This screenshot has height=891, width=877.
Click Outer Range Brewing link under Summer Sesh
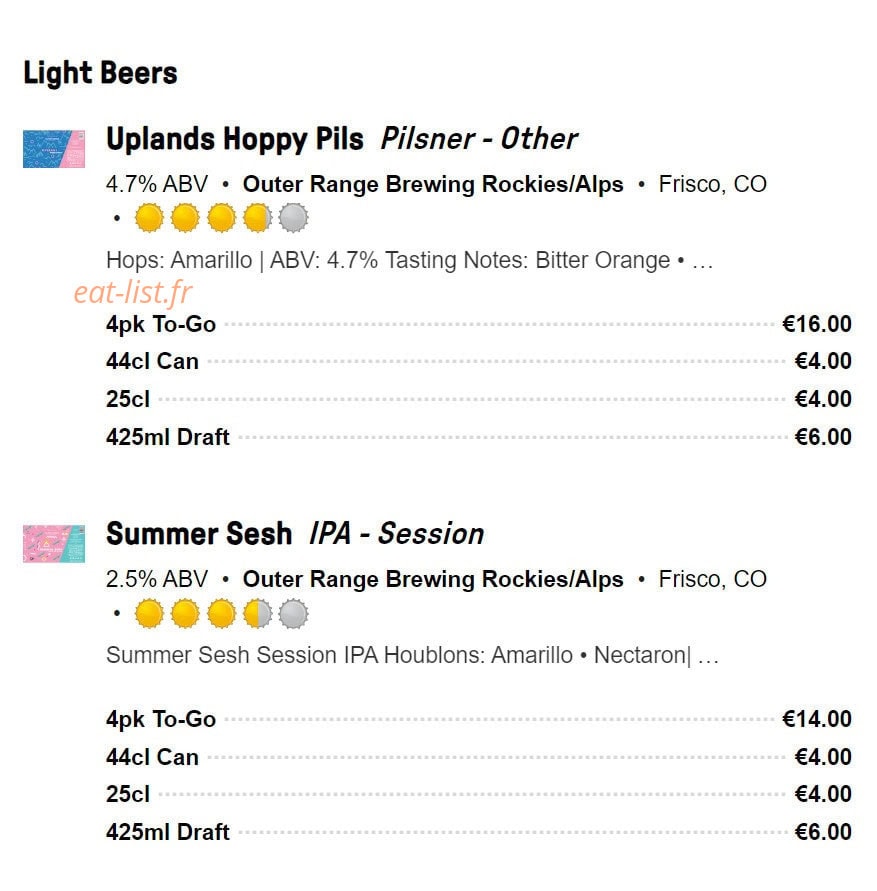click(x=433, y=579)
